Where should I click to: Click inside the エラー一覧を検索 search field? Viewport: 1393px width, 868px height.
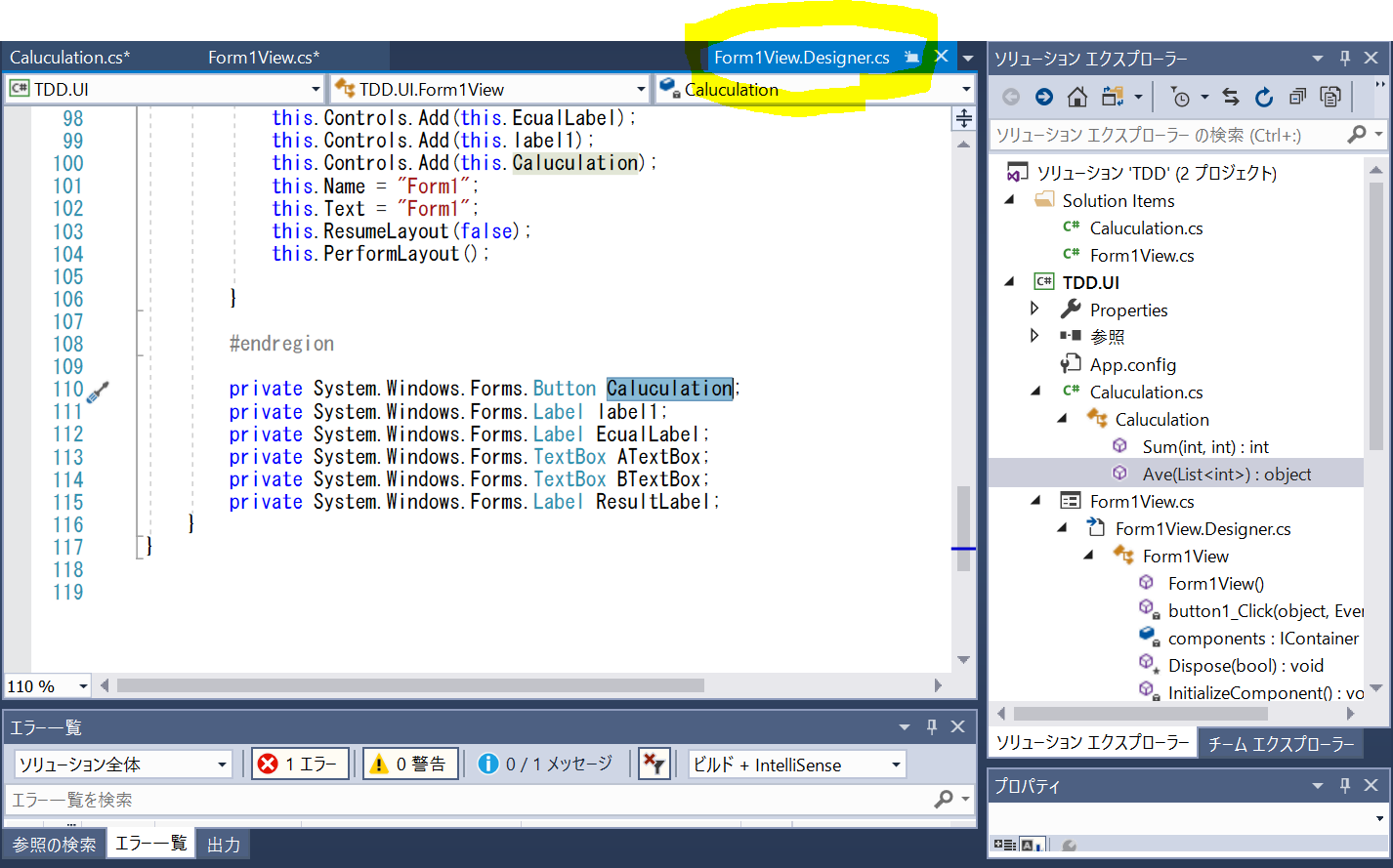point(391,799)
